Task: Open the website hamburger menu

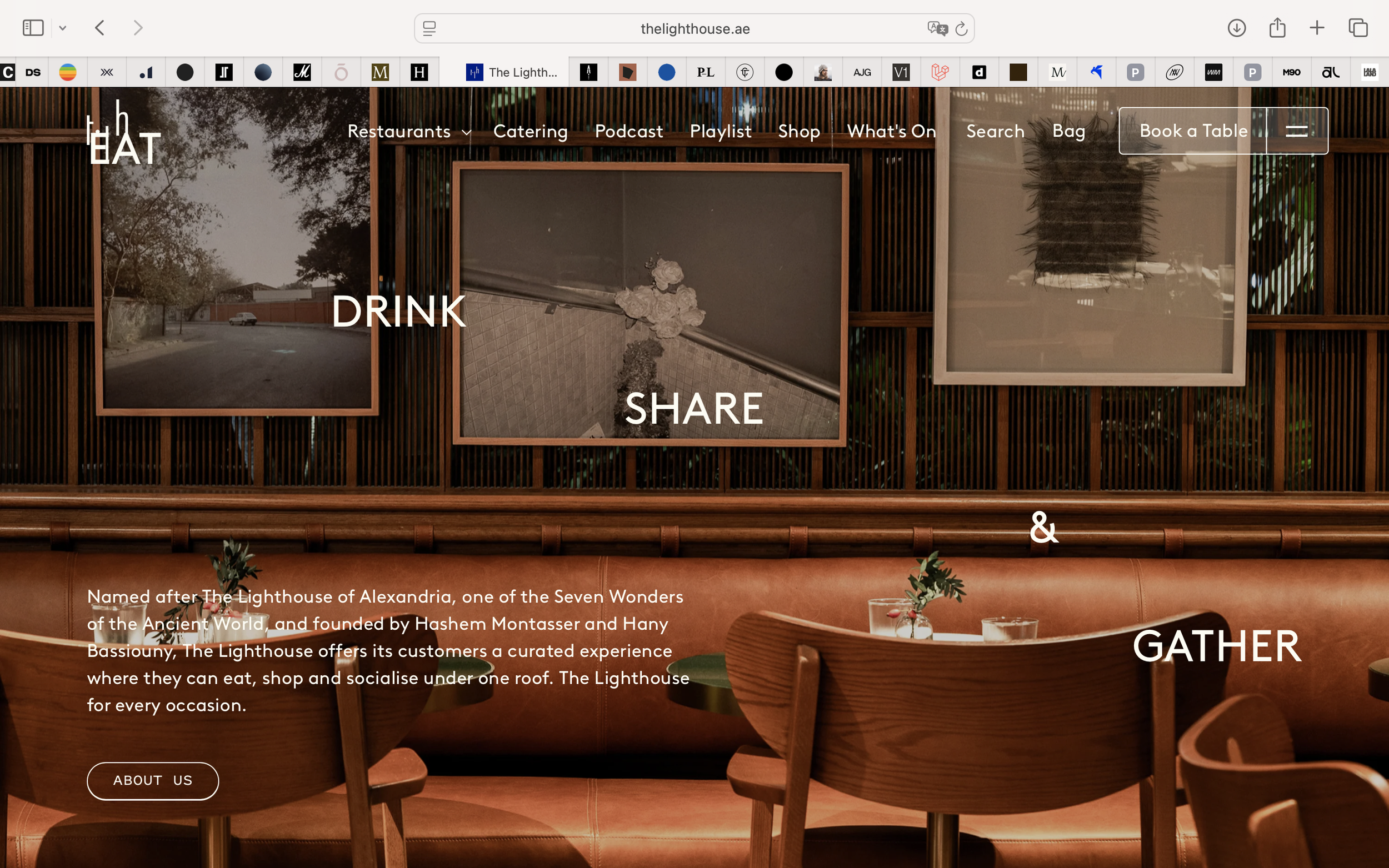Action: point(1297,131)
